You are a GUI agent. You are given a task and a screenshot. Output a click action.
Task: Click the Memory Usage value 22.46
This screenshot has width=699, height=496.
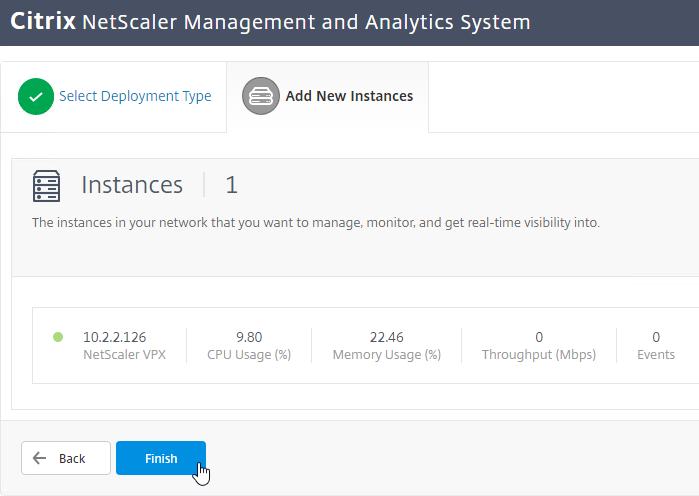(x=387, y=337)
